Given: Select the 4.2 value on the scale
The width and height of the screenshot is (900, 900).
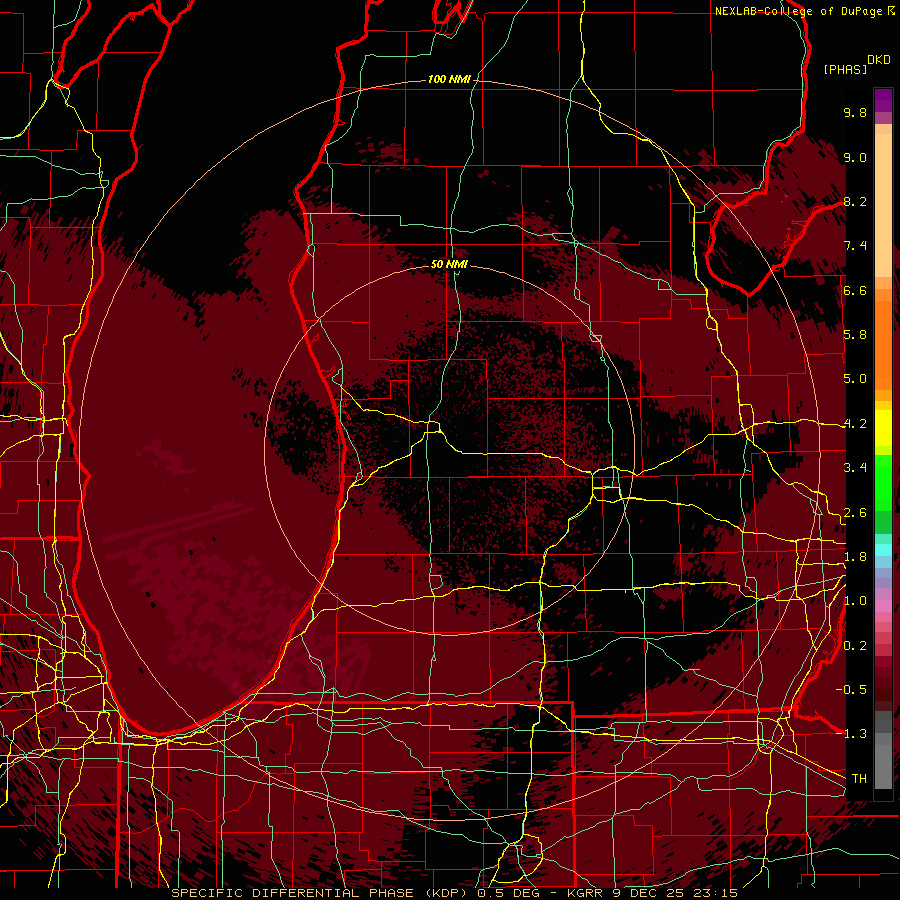Looking at the screenshot, I should 855,424.
